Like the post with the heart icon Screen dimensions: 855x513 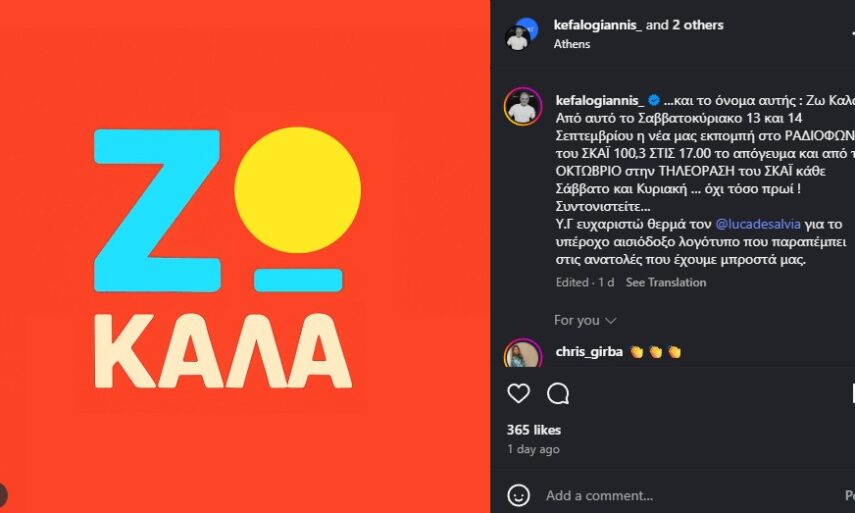[518, 394]
